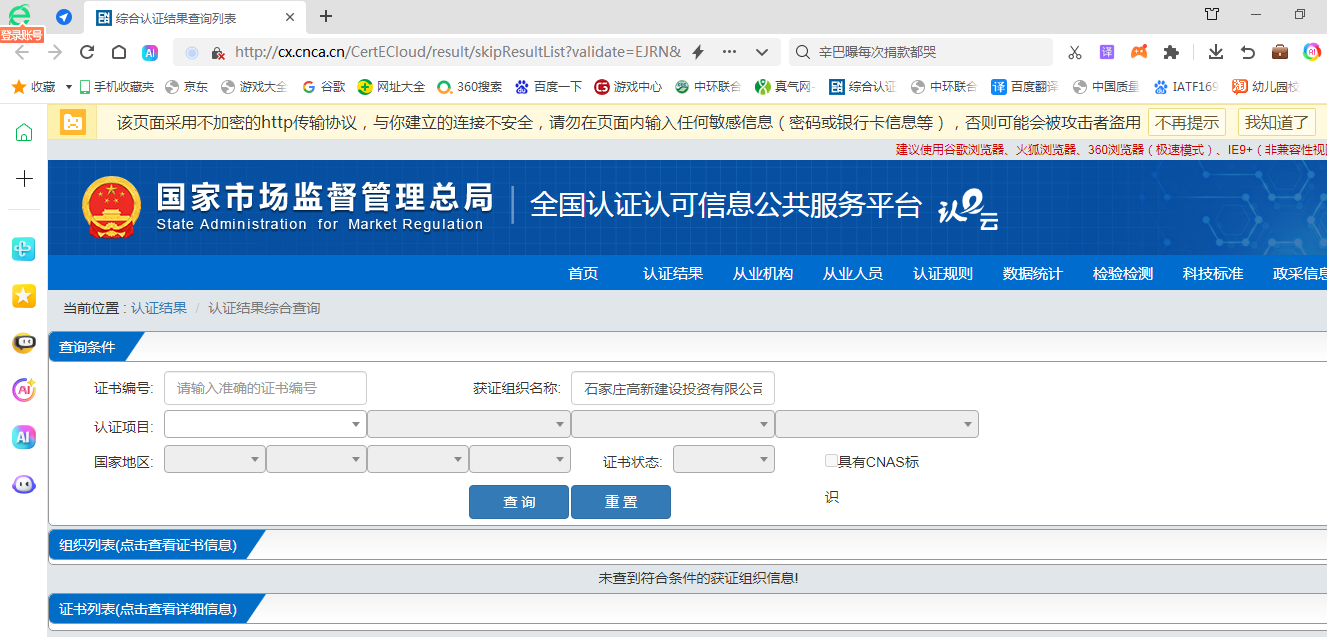The height and width of the screenshot is (637, 1327).
Task: Click the undo restore-closed-tab icon
Action: pyautogui.click(x=1248, y=52)
